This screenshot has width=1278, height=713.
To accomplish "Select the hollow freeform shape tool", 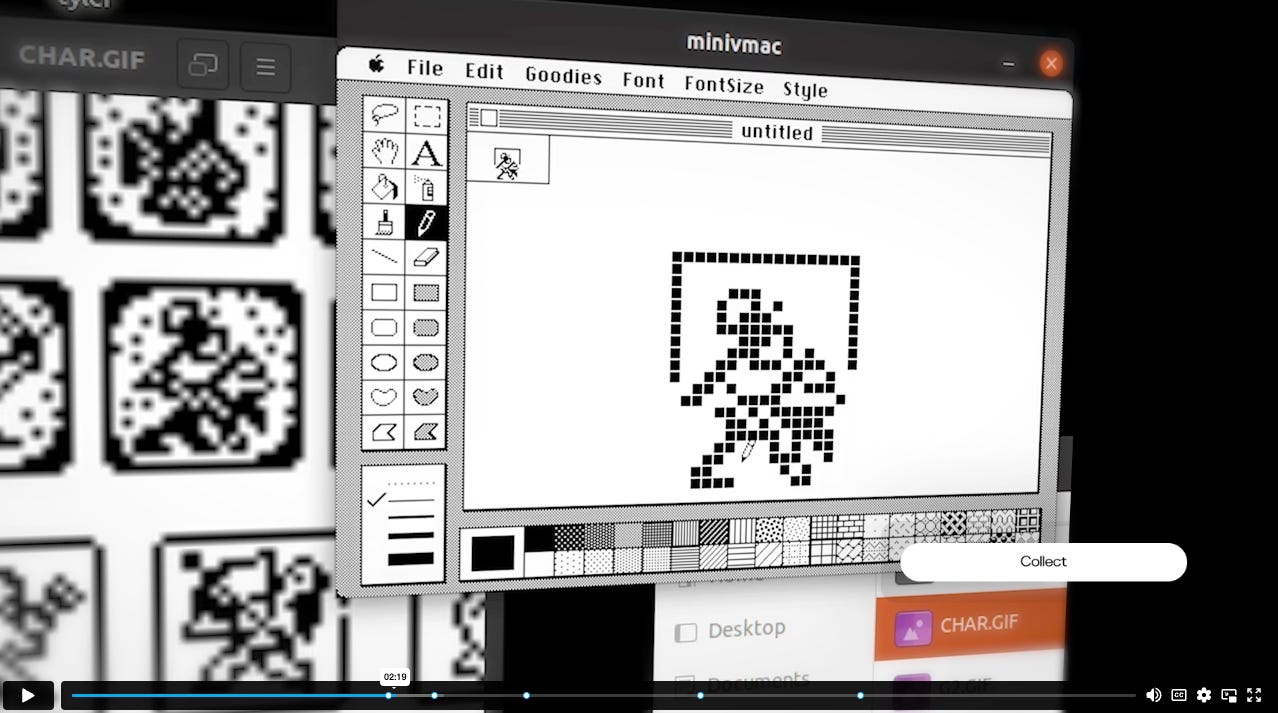I will pyautogui.click(x=384, y=397).
